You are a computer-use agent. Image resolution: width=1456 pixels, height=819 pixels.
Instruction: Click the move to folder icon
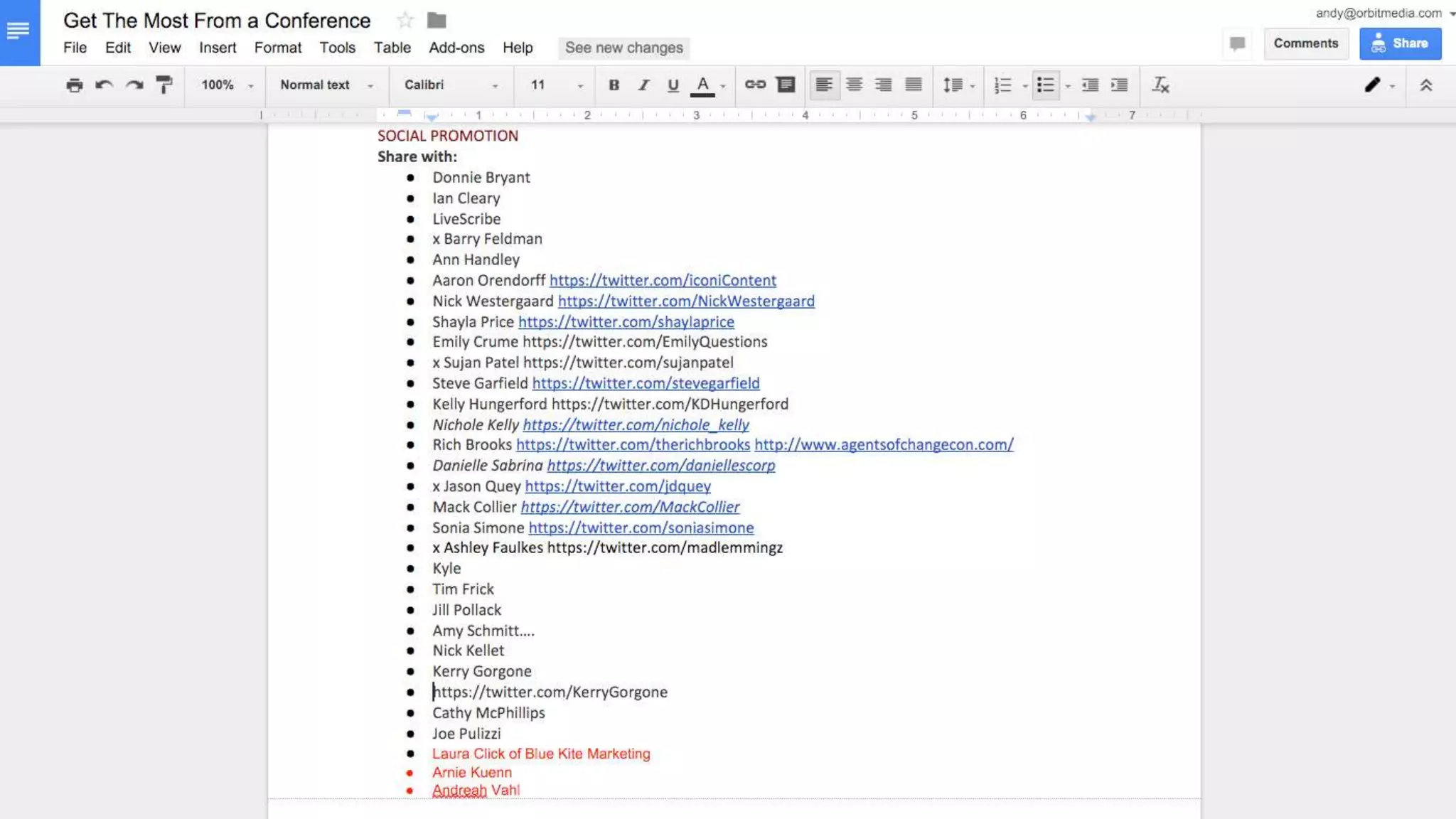pos(437,21)
